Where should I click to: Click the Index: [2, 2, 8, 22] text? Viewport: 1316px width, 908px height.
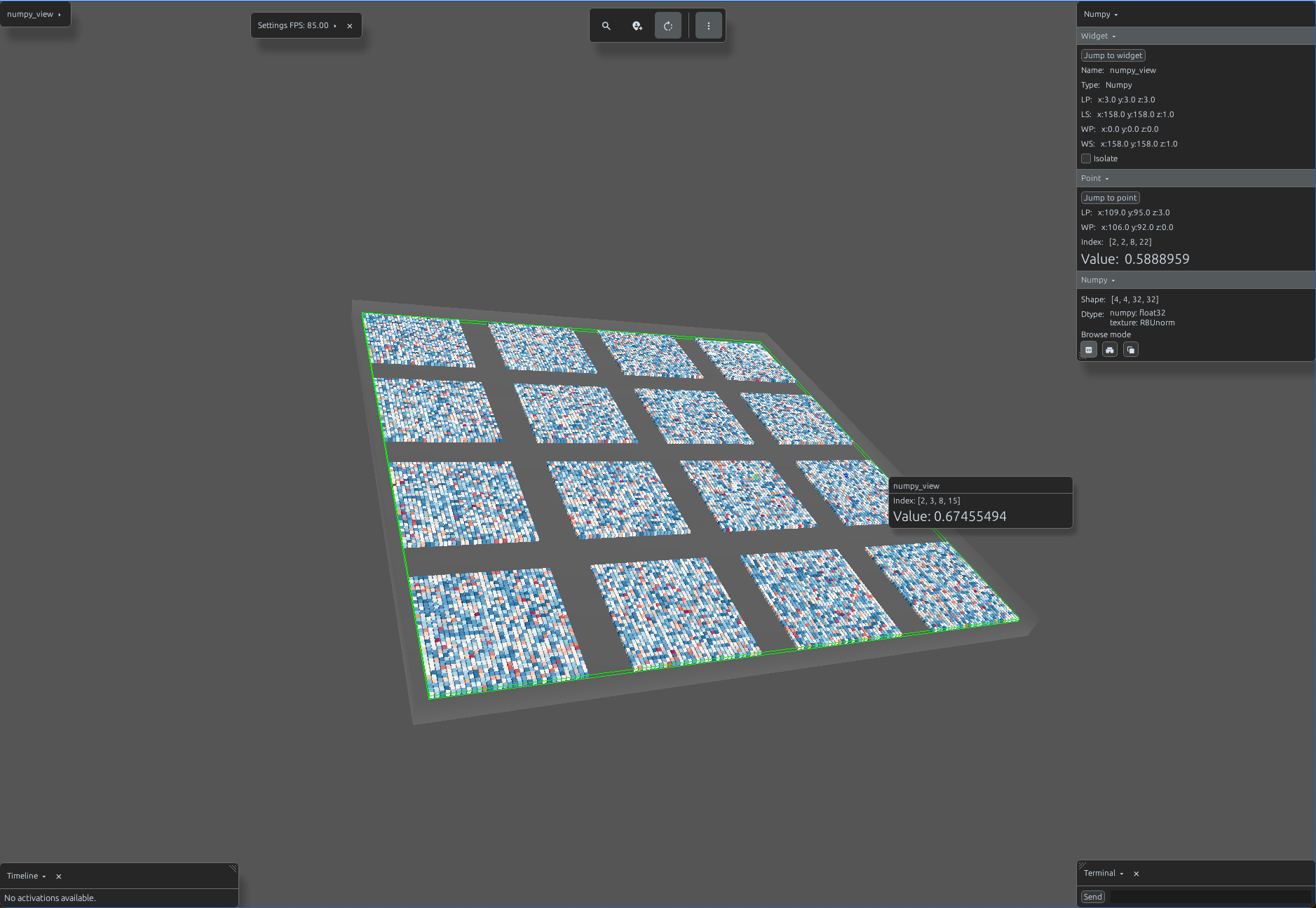click(1116, 242)
